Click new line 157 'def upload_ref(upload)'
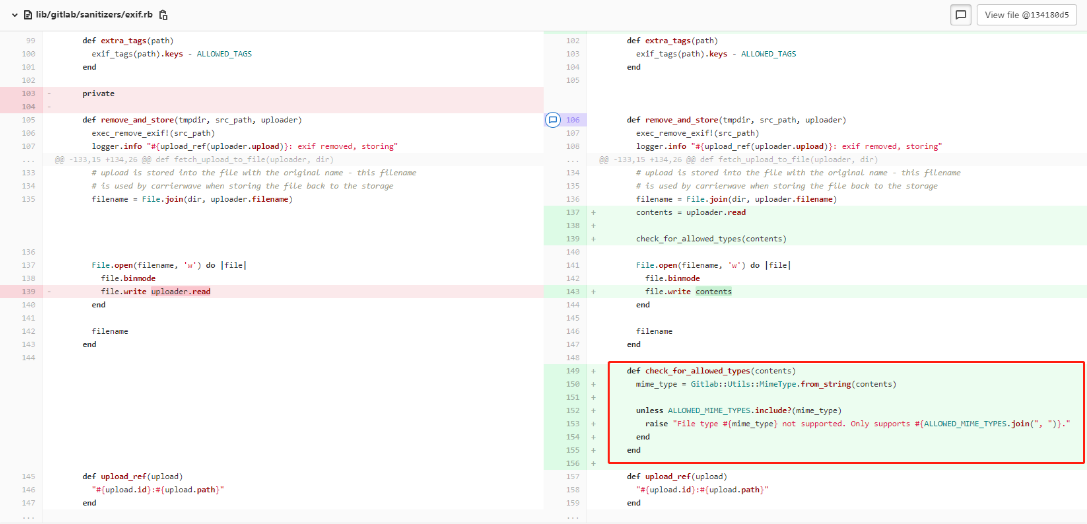This screenshot has width=1087, height=524. [x=677, y=476]
